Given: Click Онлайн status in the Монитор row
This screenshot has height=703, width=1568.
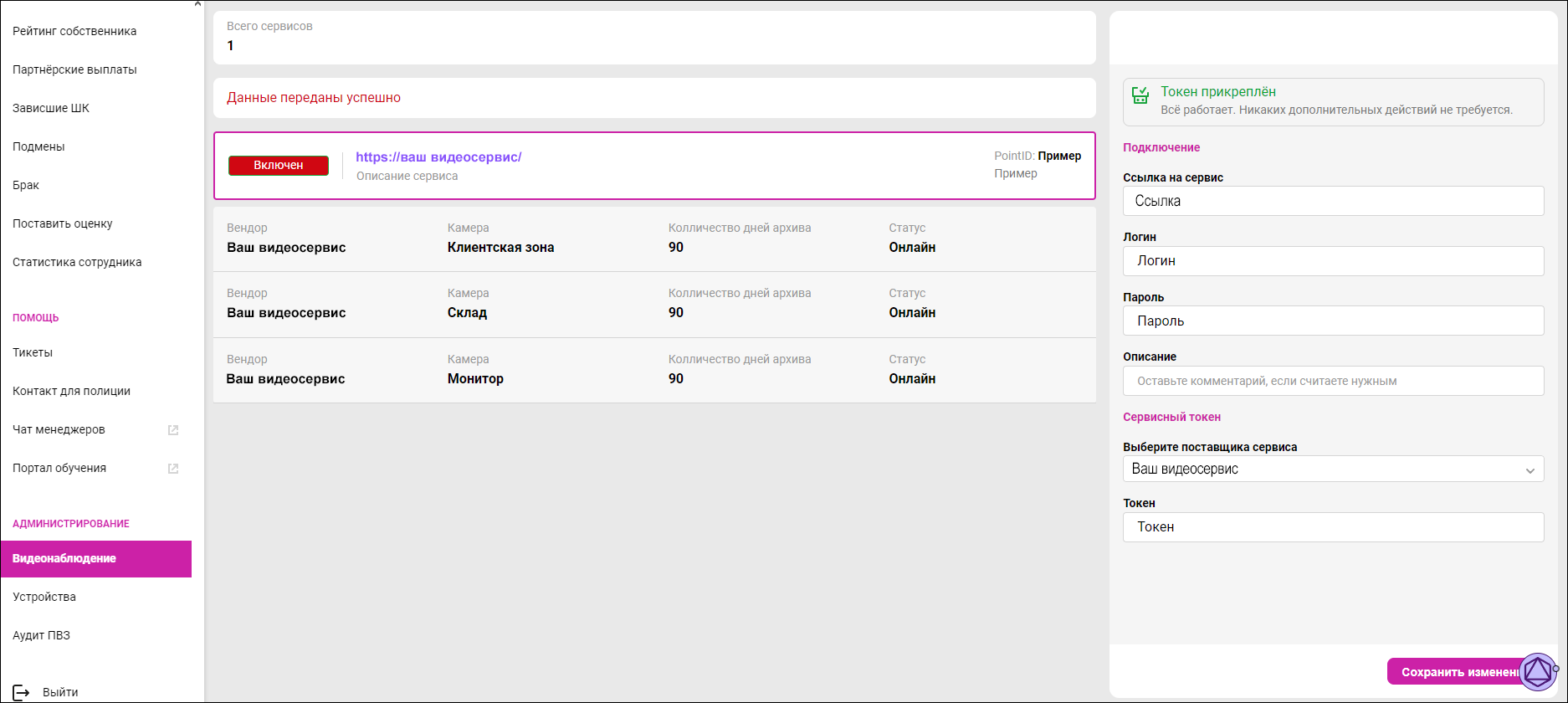Looking at the screenshot, I should point(912,378).
